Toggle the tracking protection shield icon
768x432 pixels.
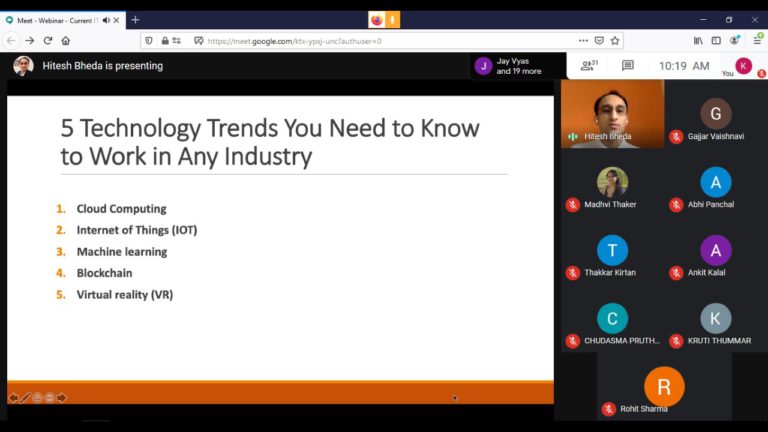pyautogui.click(x=149, y=41)
